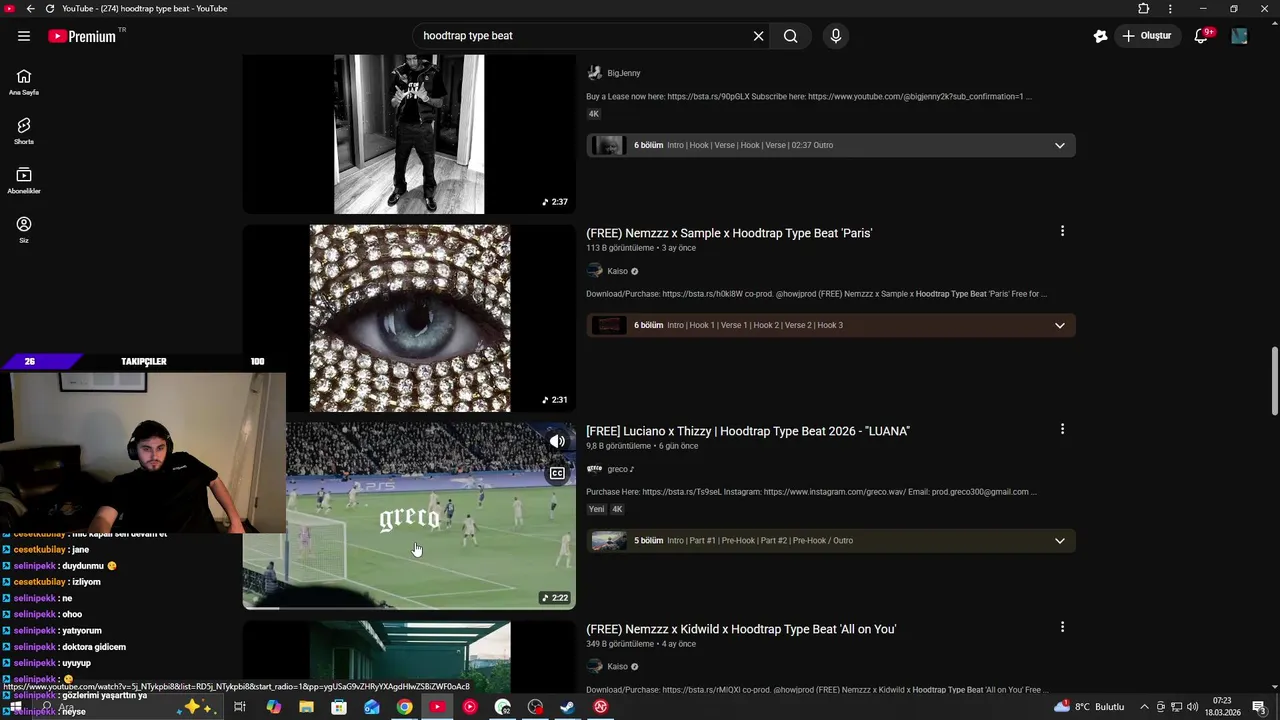Open the greco channel avatar icon
This screenshot has height=720, width=1280.
point(595,469)
